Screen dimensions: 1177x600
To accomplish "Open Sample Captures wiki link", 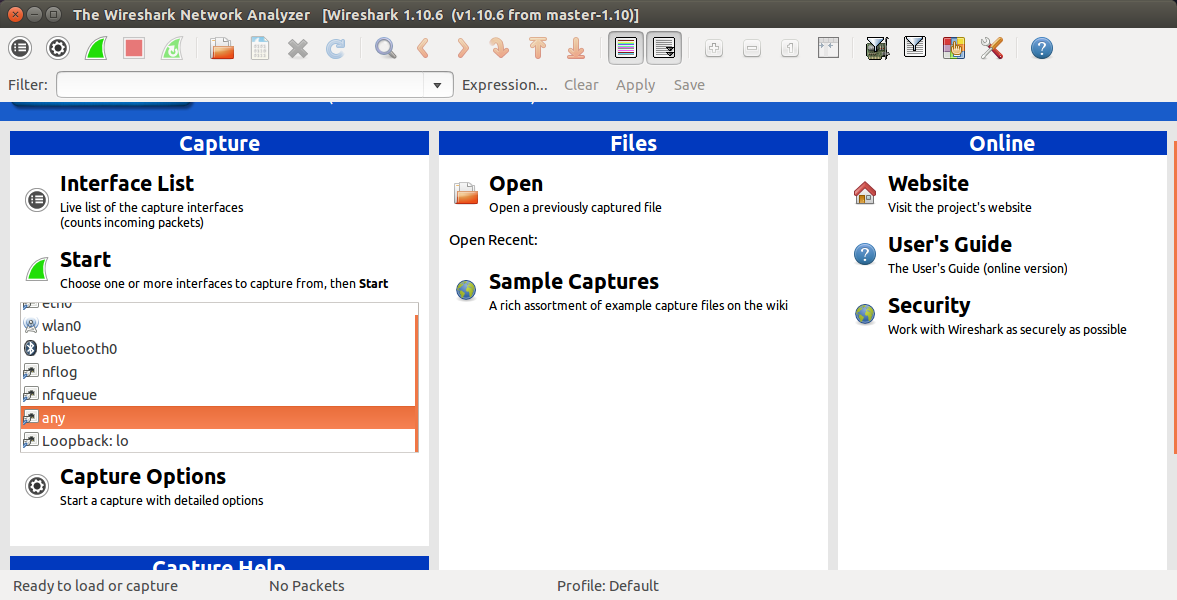I will pyautogui.click(x=573, y=282).
